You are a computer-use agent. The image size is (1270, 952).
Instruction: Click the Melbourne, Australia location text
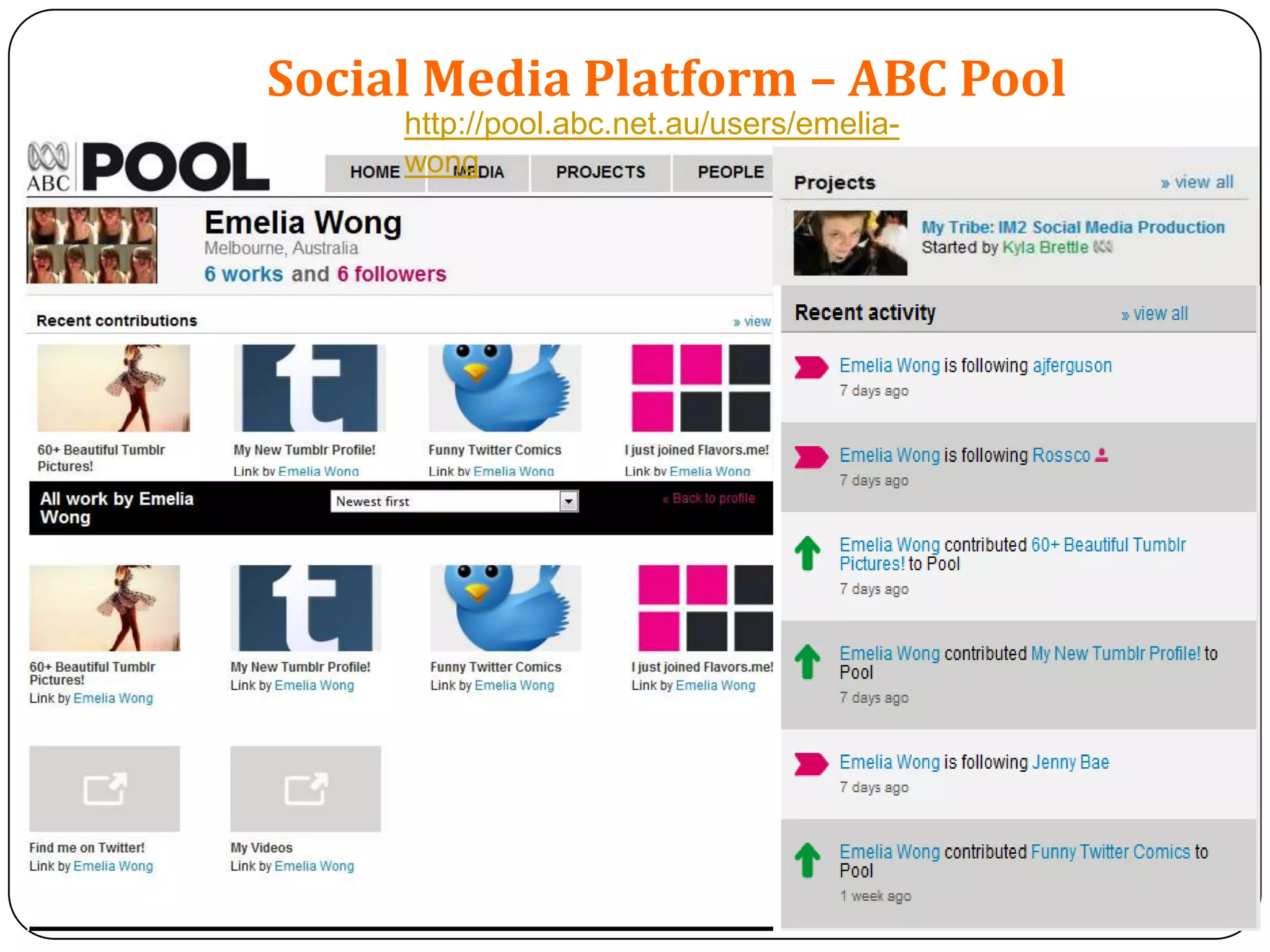click(281, 248)
